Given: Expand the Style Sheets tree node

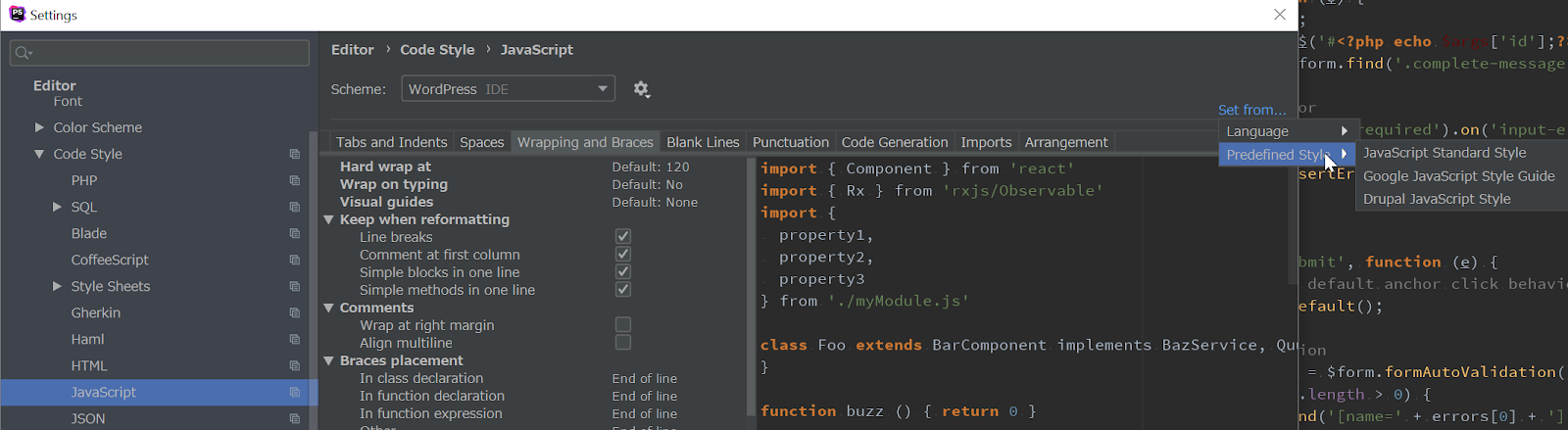Looking at the screenshot, I should (57, 286).
